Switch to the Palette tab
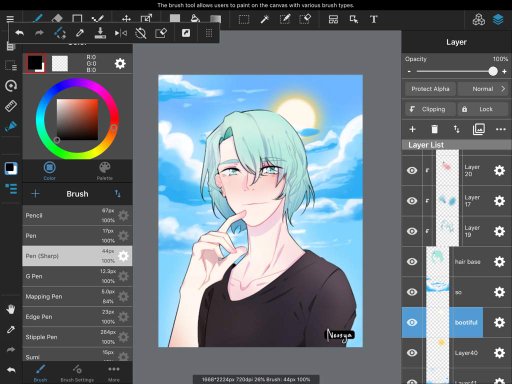The width and height of the screenshot is (512, 384). point(105,171)
